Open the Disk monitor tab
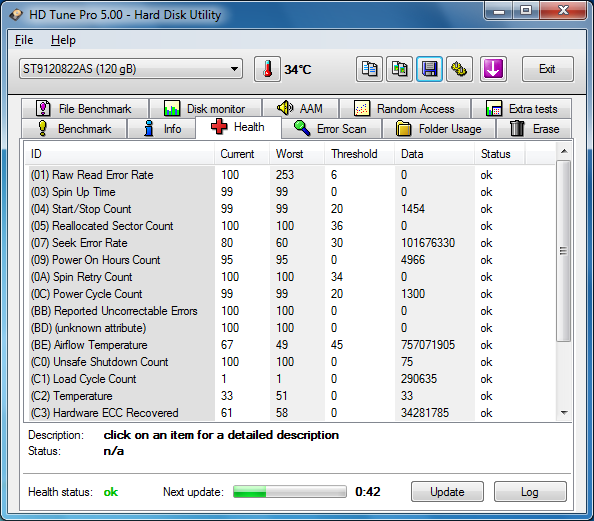 click(205, 109)
